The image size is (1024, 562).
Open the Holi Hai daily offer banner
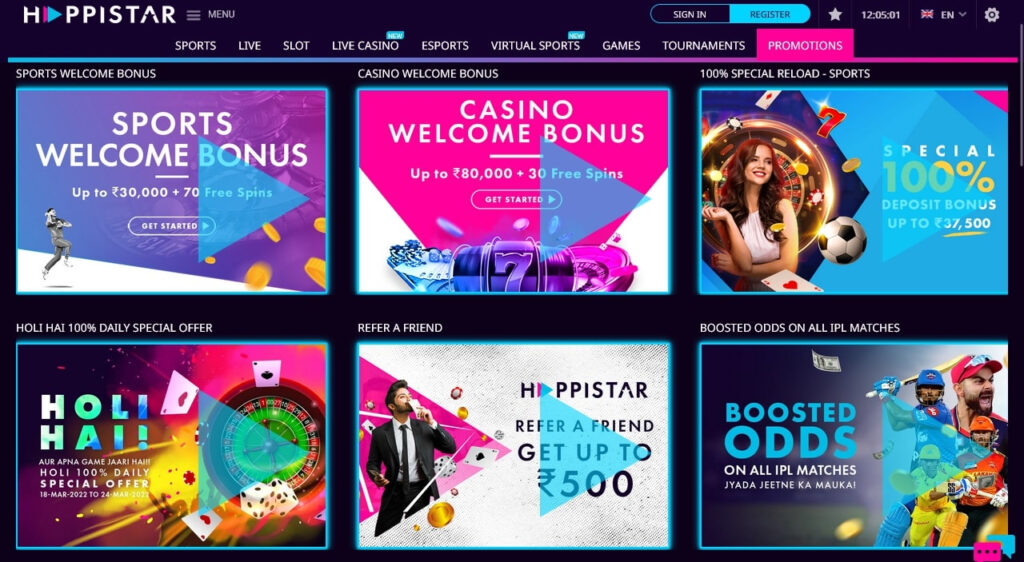coord(171,445)
